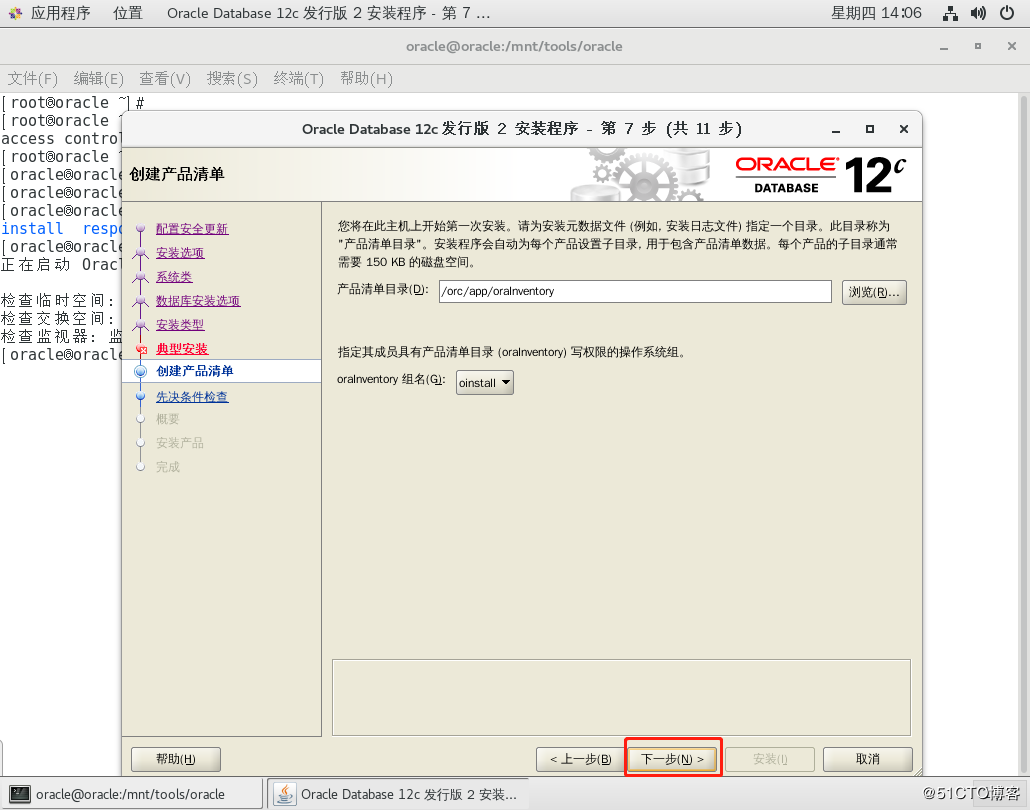Screen dimensions: 1030x810
Task: Open the terminal 查看(V) menu
Action: pyautogui.click(x=165, y=79)
